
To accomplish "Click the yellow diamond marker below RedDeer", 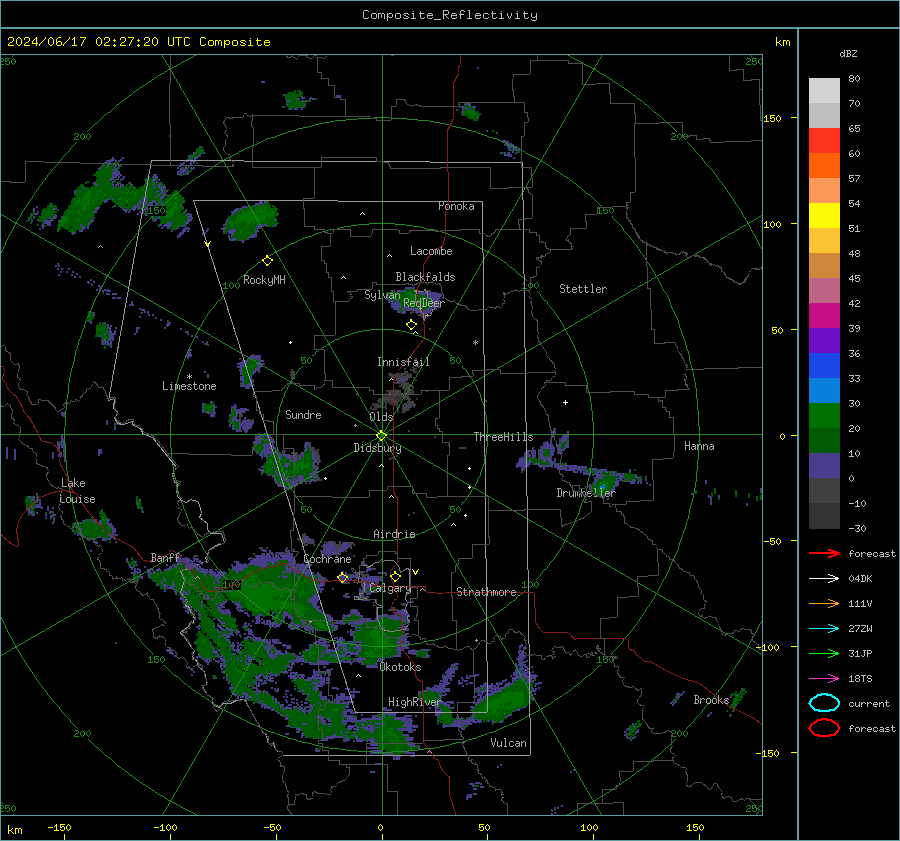I will pos(411,325).
